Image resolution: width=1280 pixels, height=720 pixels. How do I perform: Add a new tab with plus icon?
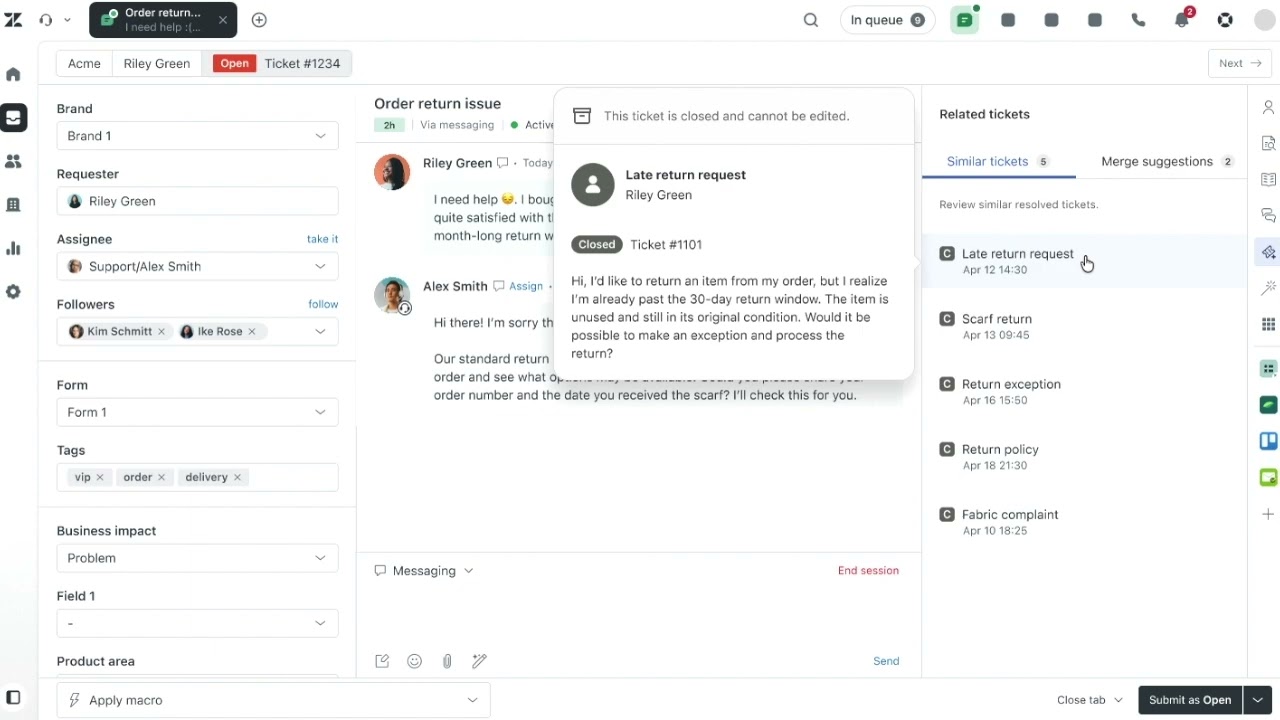pos(259,20)
